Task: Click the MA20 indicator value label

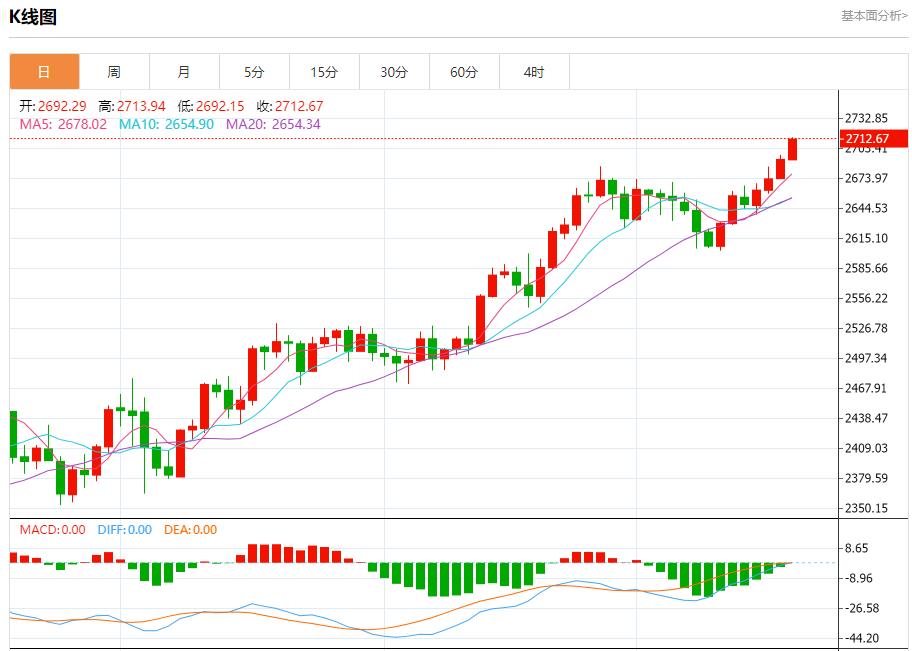Action: [x=273, y=124]
